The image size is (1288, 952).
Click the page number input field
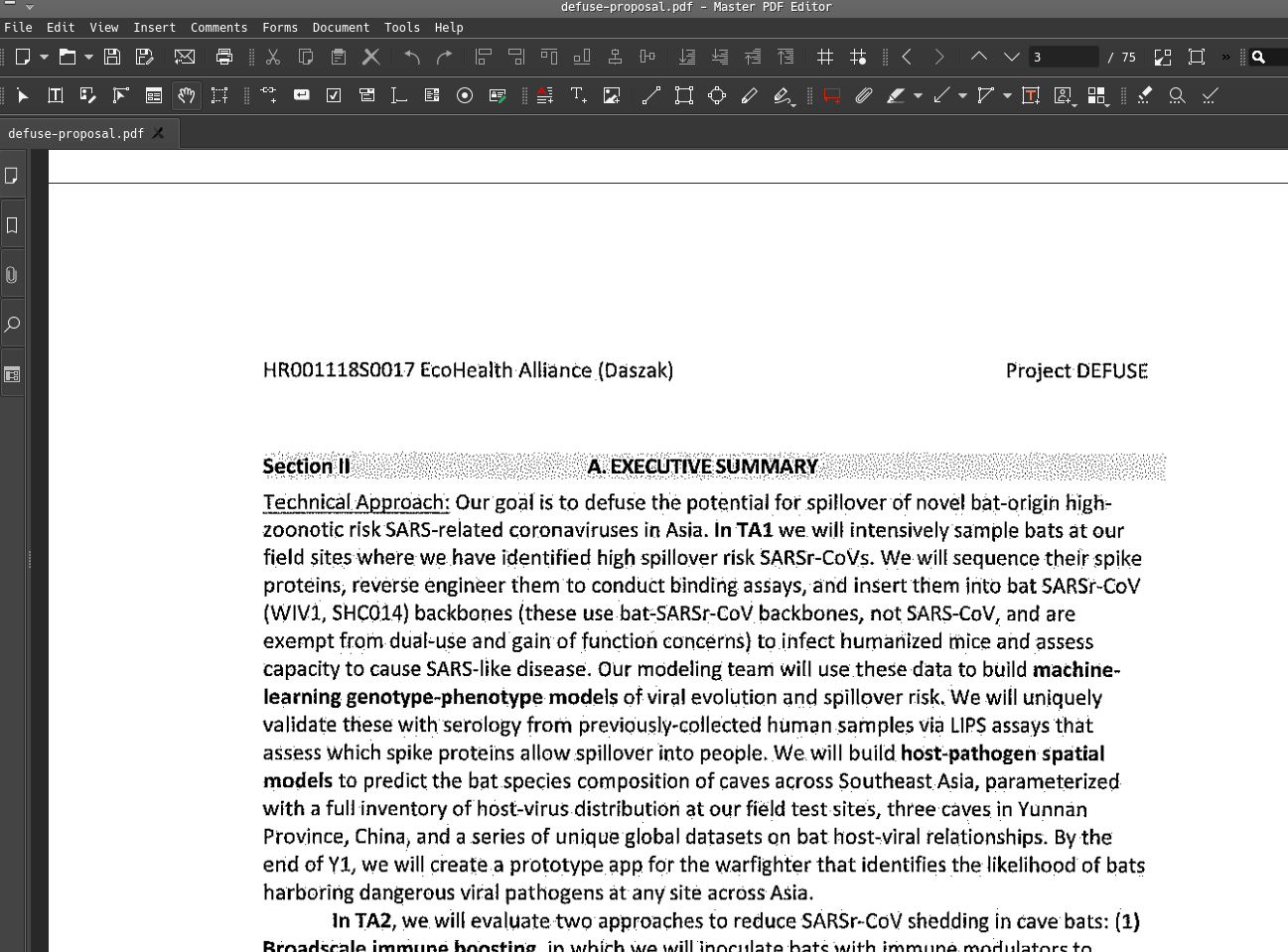[x=1063, y=57]
